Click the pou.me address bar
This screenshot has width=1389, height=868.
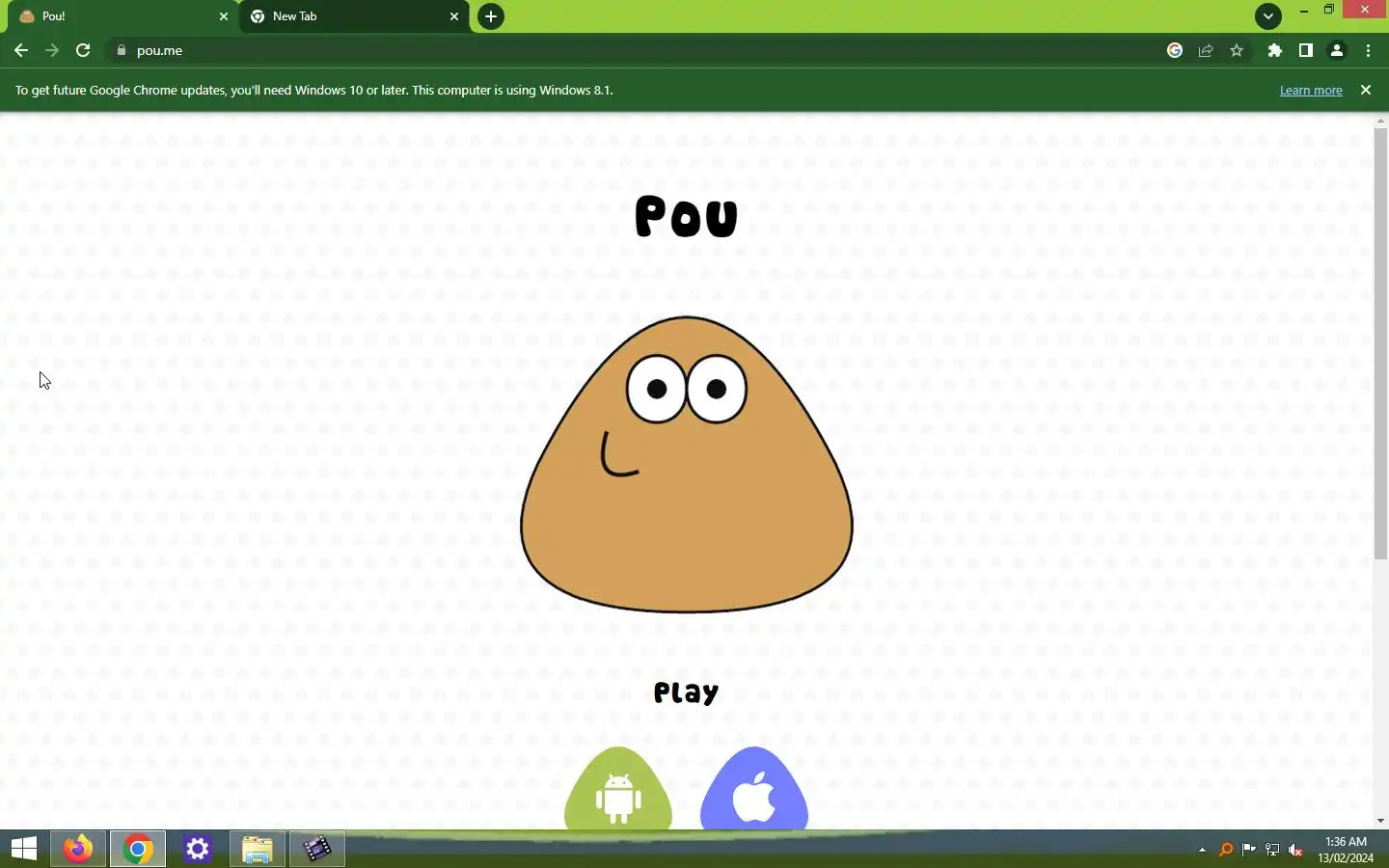click(637, 50)
